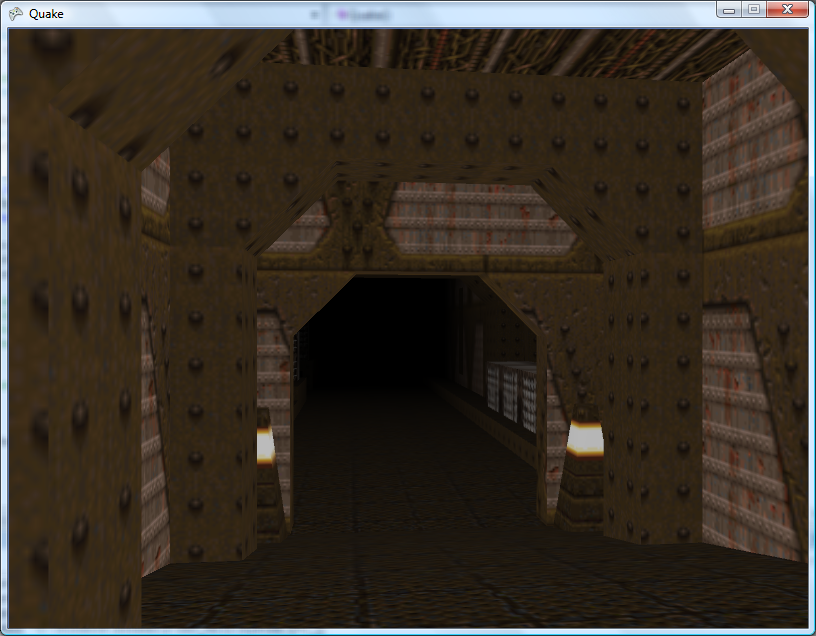The width and height of the screenshot is (816, 636).
Task: Click the glowing lamp left of the doorway
Action: [x=265, y=444]
